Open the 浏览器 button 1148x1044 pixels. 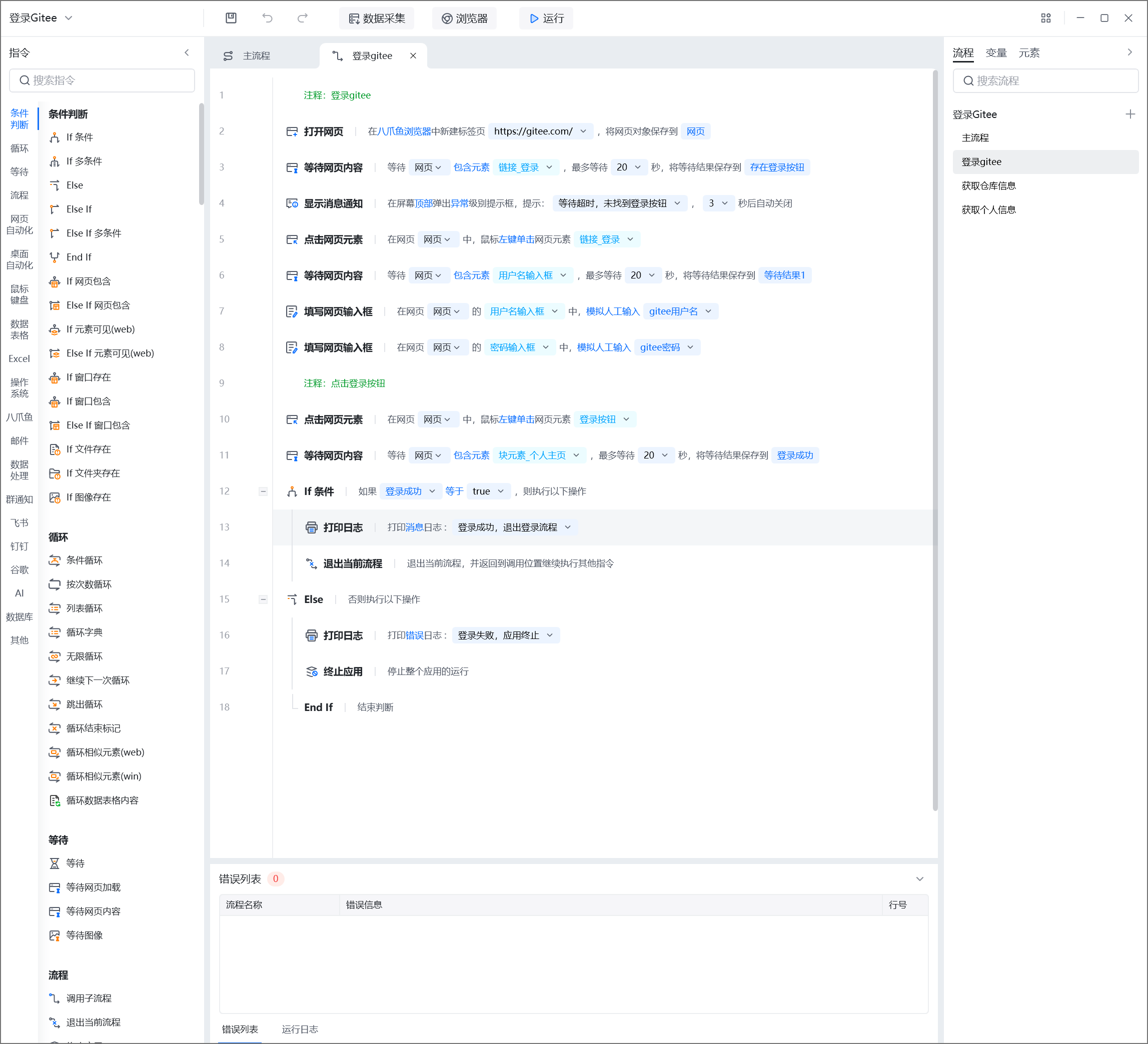pos(464,18)
